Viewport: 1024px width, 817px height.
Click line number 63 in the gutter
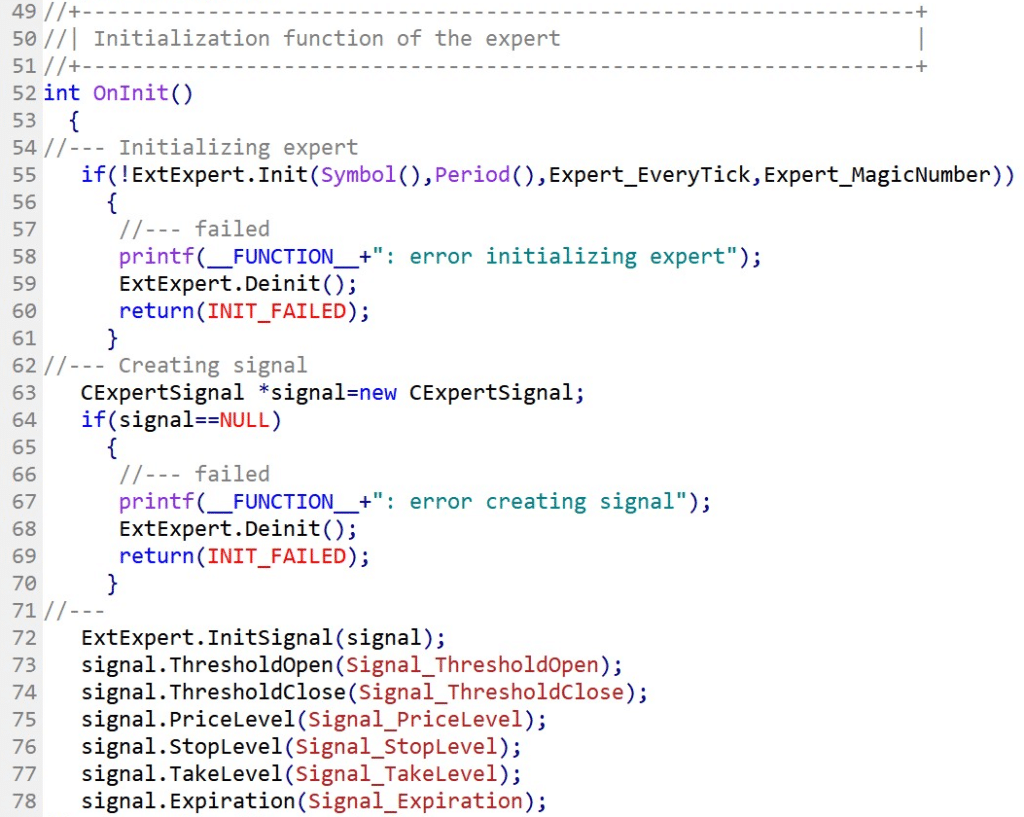pos(23,393)
